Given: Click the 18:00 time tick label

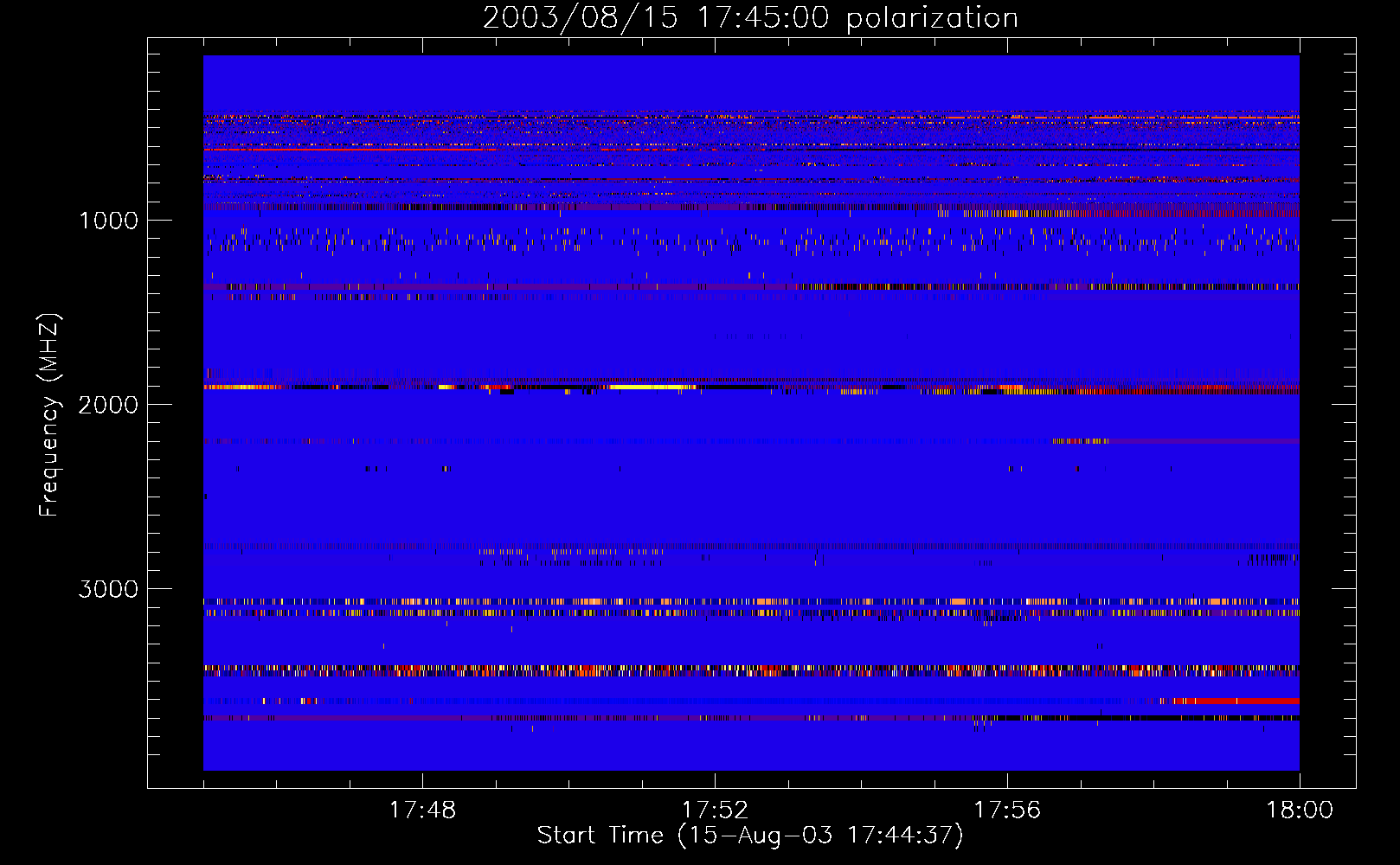Looking at the screenshot, I should pyautogui.click(x=1300, y=811).
